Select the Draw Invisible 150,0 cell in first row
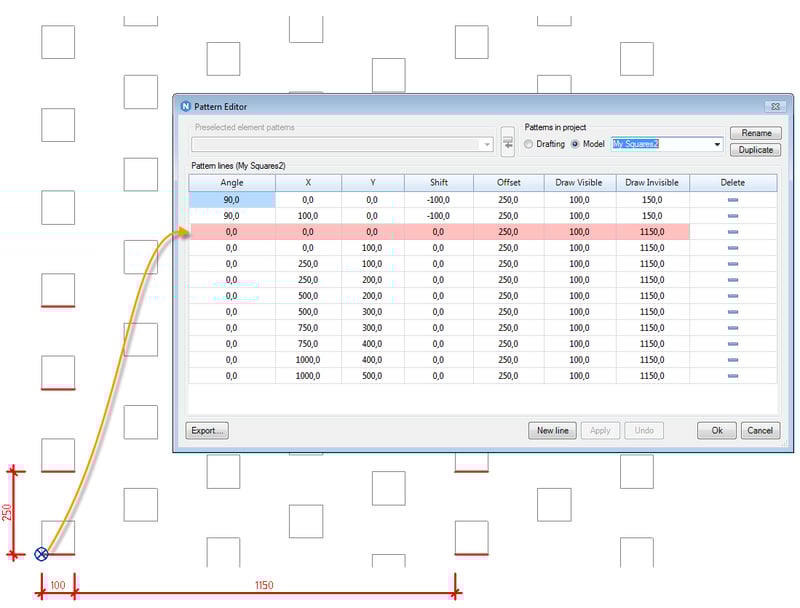800x608 pixels. coord(653,200)
